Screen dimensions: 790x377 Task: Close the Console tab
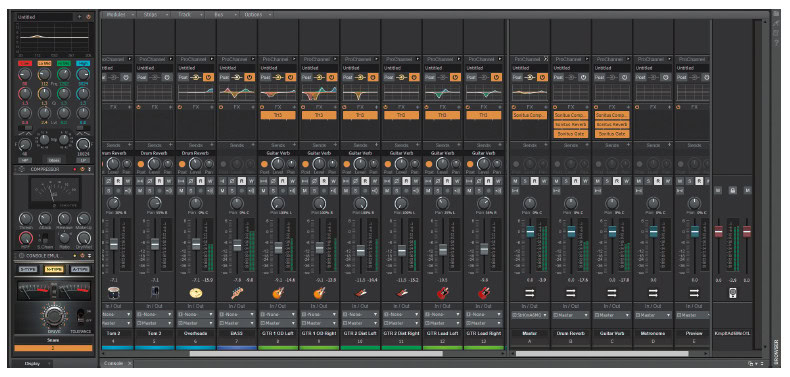click(x=129, y=363)
